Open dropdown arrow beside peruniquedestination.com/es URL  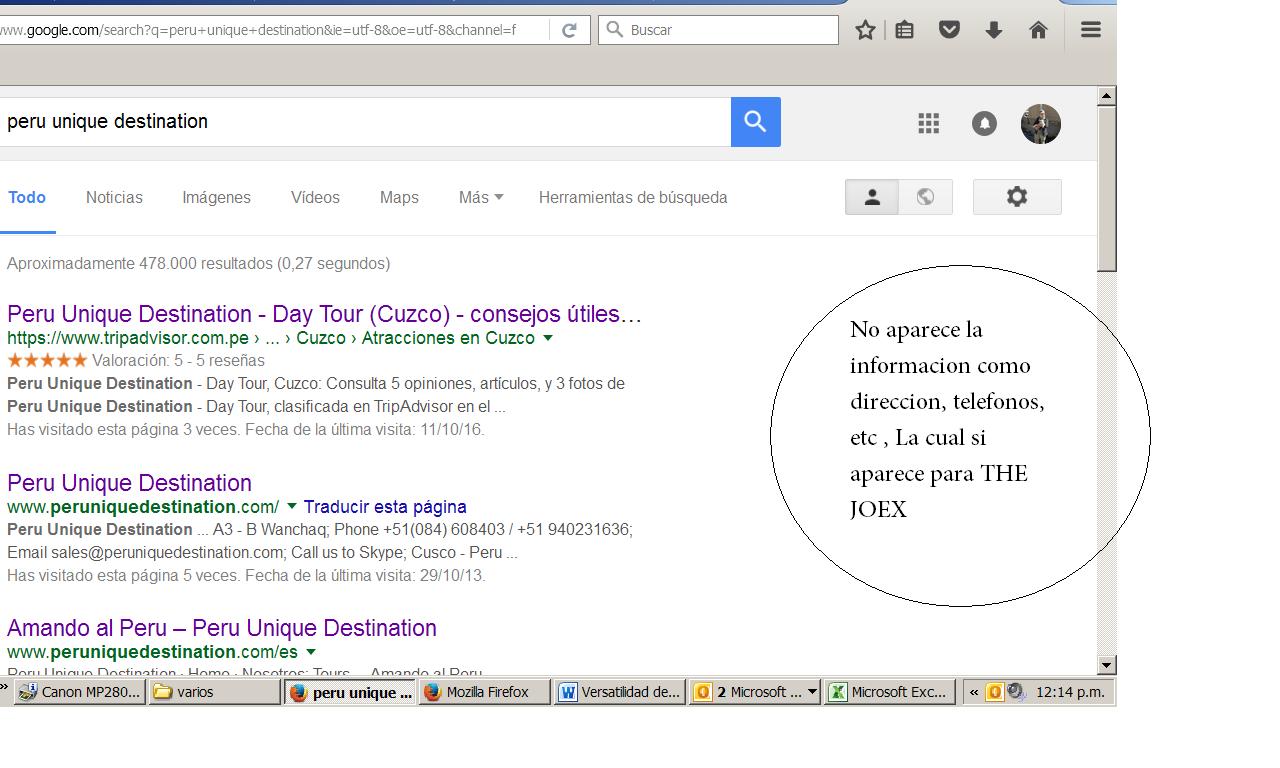(x=311, y=652)
